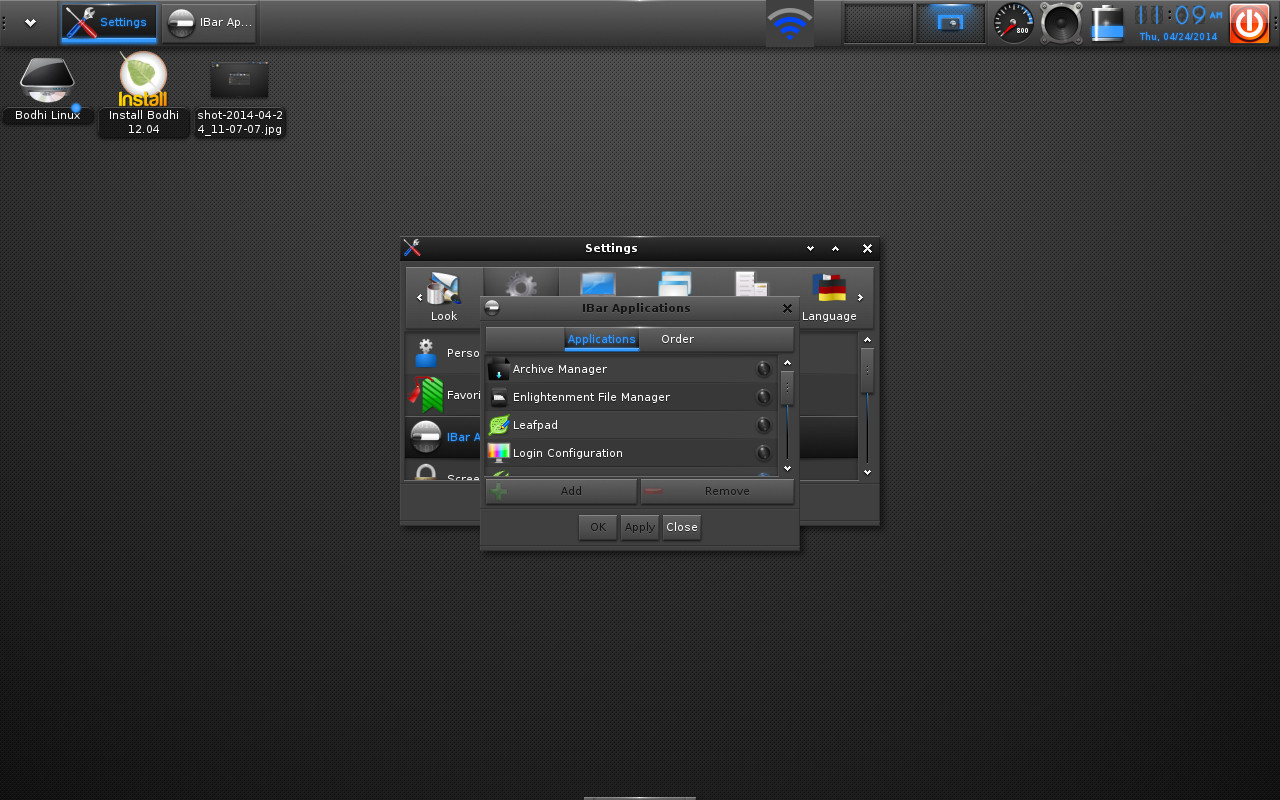The height and width of the screenshot is (800, 1280).
Task: Click the Settings list scrollbar handle
Action: click(x=867, y=370)
